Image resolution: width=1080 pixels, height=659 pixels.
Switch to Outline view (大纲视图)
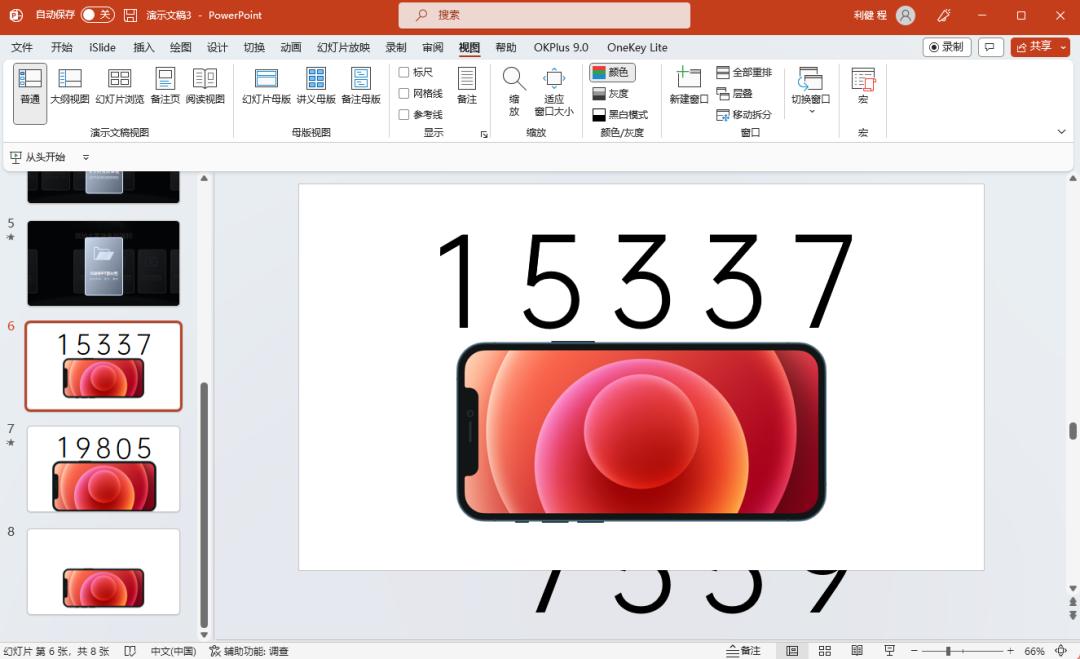[70, 86]
